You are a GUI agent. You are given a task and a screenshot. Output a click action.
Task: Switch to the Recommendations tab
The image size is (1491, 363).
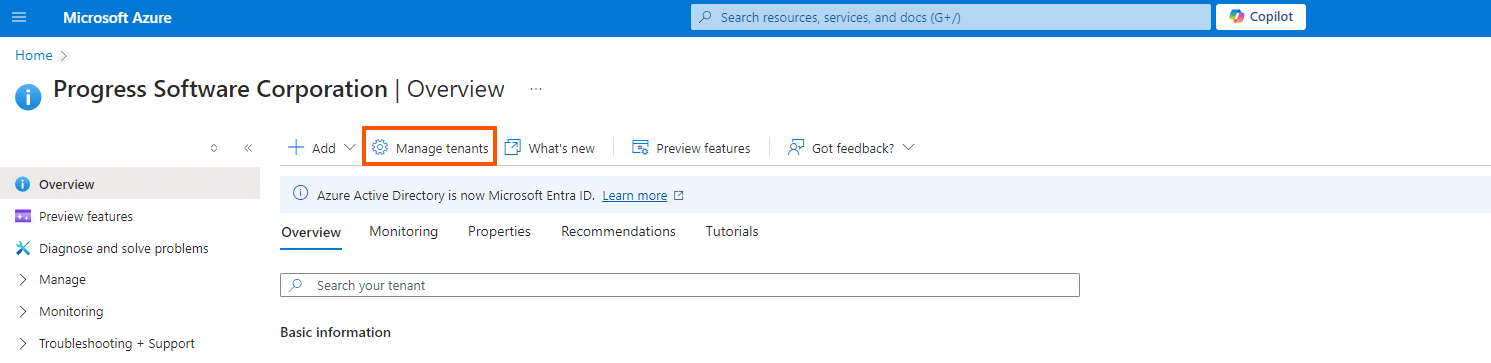618,231
